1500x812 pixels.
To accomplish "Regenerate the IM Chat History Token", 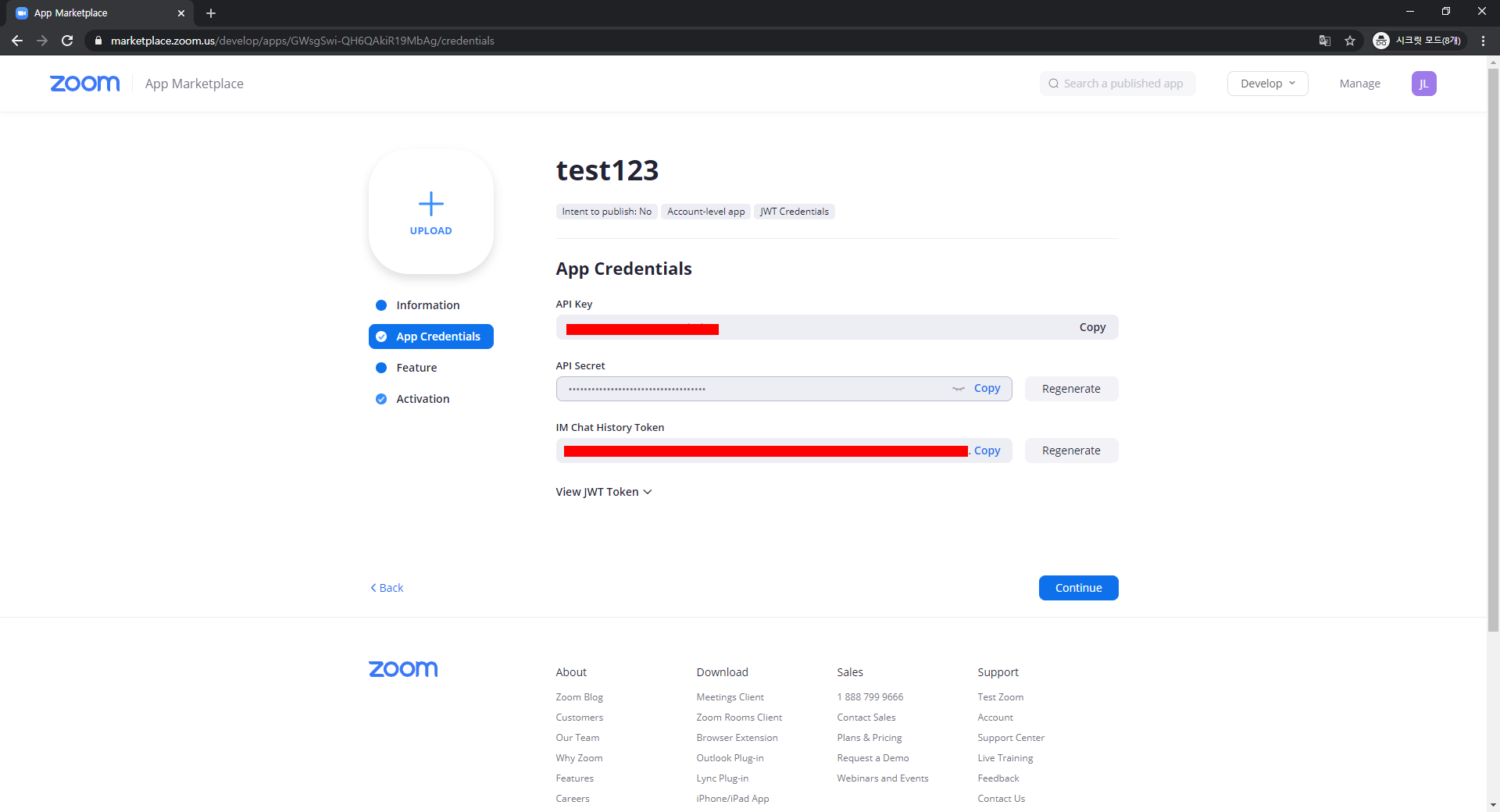I will (x=1071, y=451).
